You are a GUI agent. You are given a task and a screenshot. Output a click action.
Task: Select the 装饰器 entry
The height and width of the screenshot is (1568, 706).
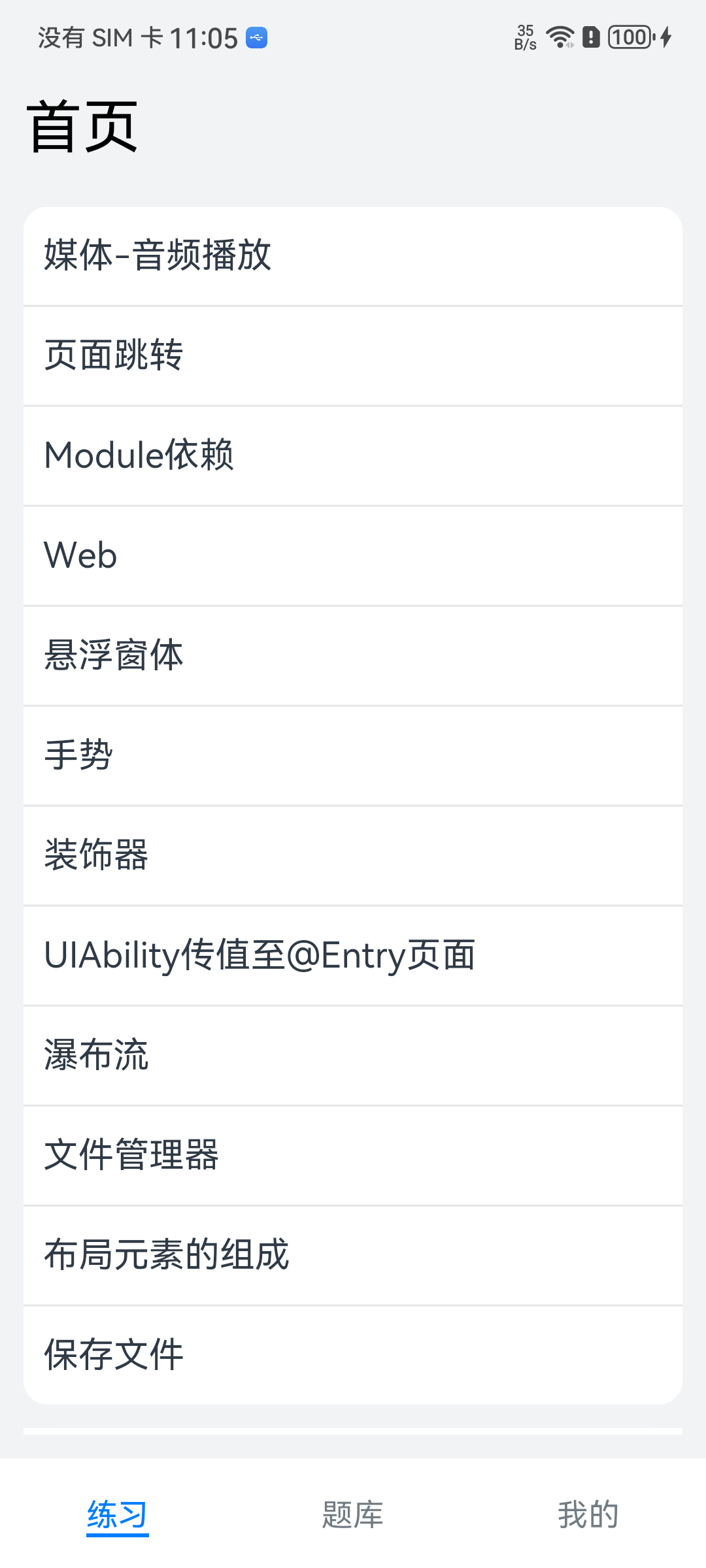click(x=353, y=856)
